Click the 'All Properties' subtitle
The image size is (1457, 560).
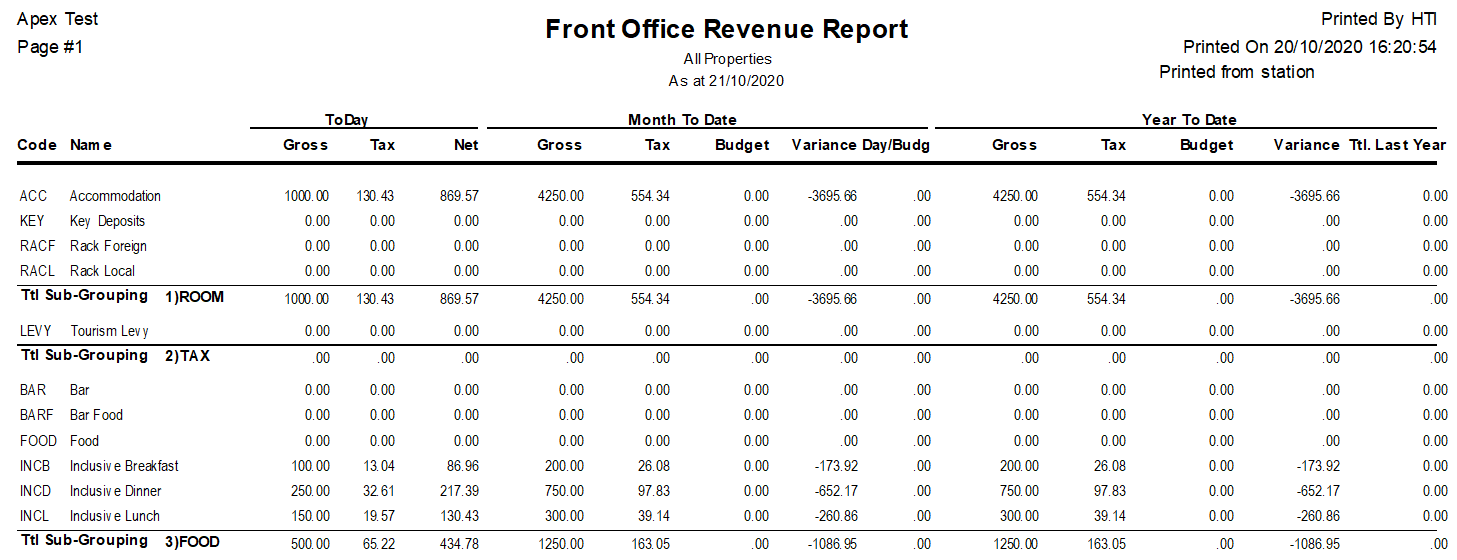(727, 59)
